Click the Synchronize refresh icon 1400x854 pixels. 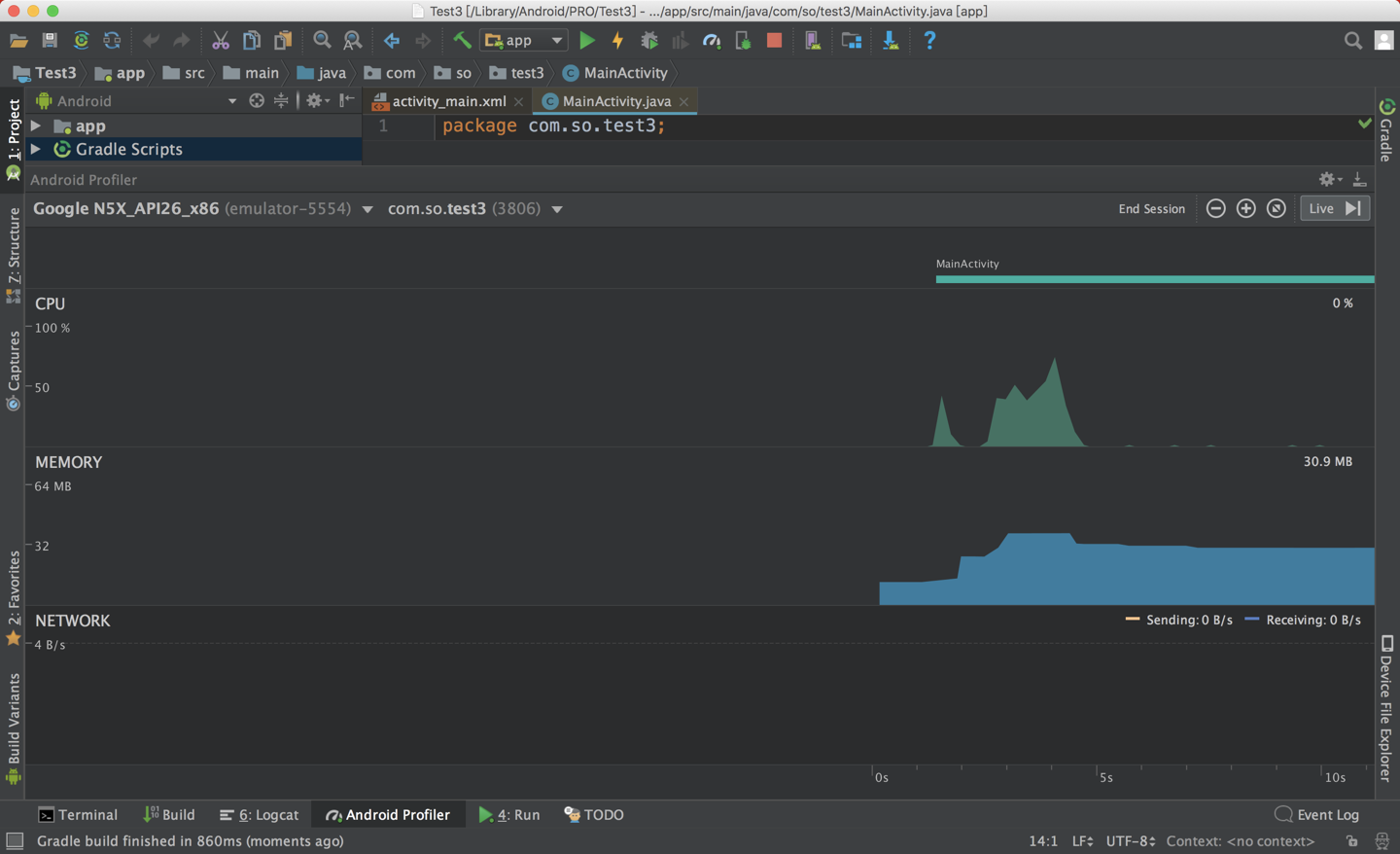pyautogui.click(x=112, y=41)
